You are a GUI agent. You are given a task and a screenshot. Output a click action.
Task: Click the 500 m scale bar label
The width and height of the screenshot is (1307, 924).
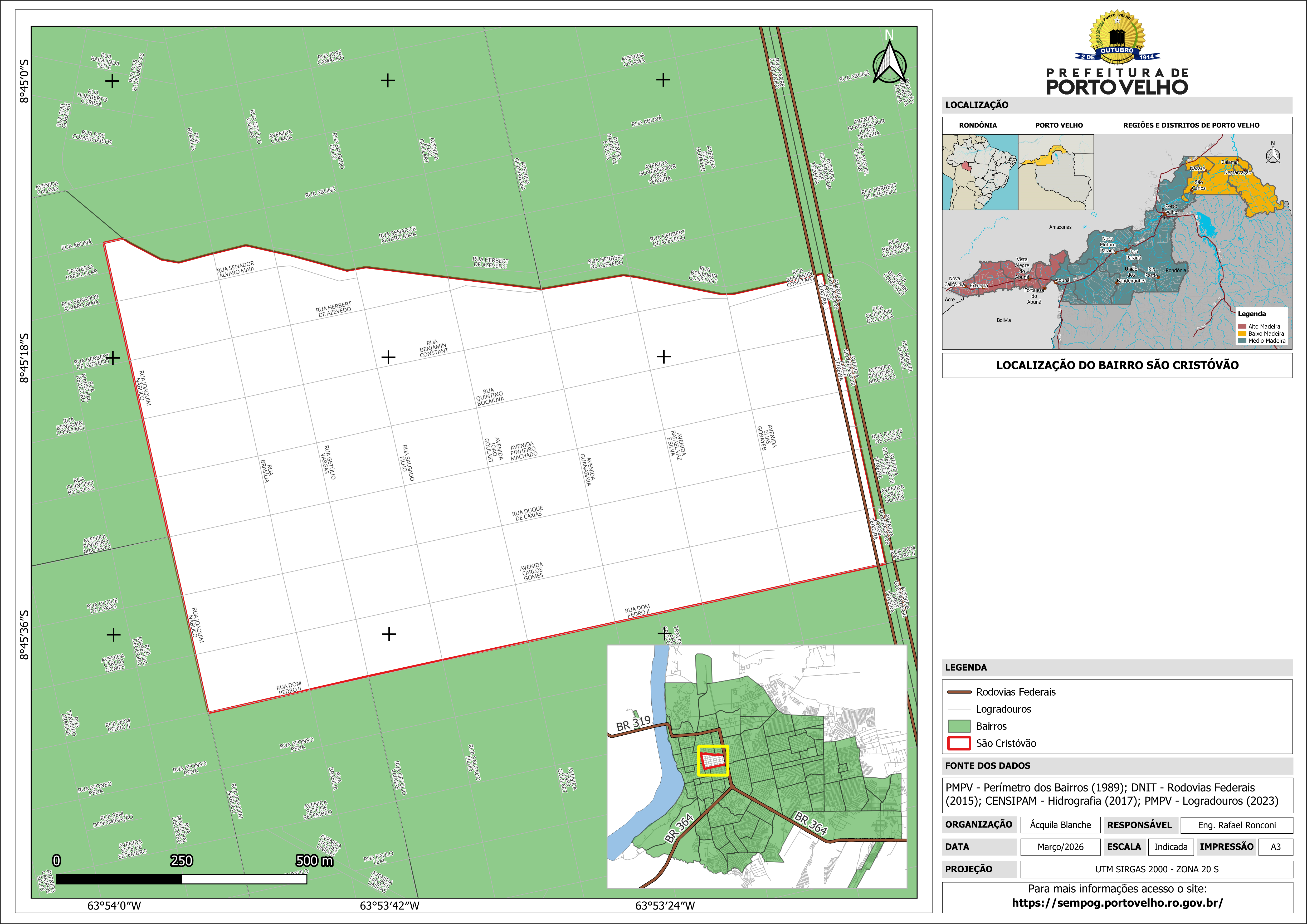point(314,861)
